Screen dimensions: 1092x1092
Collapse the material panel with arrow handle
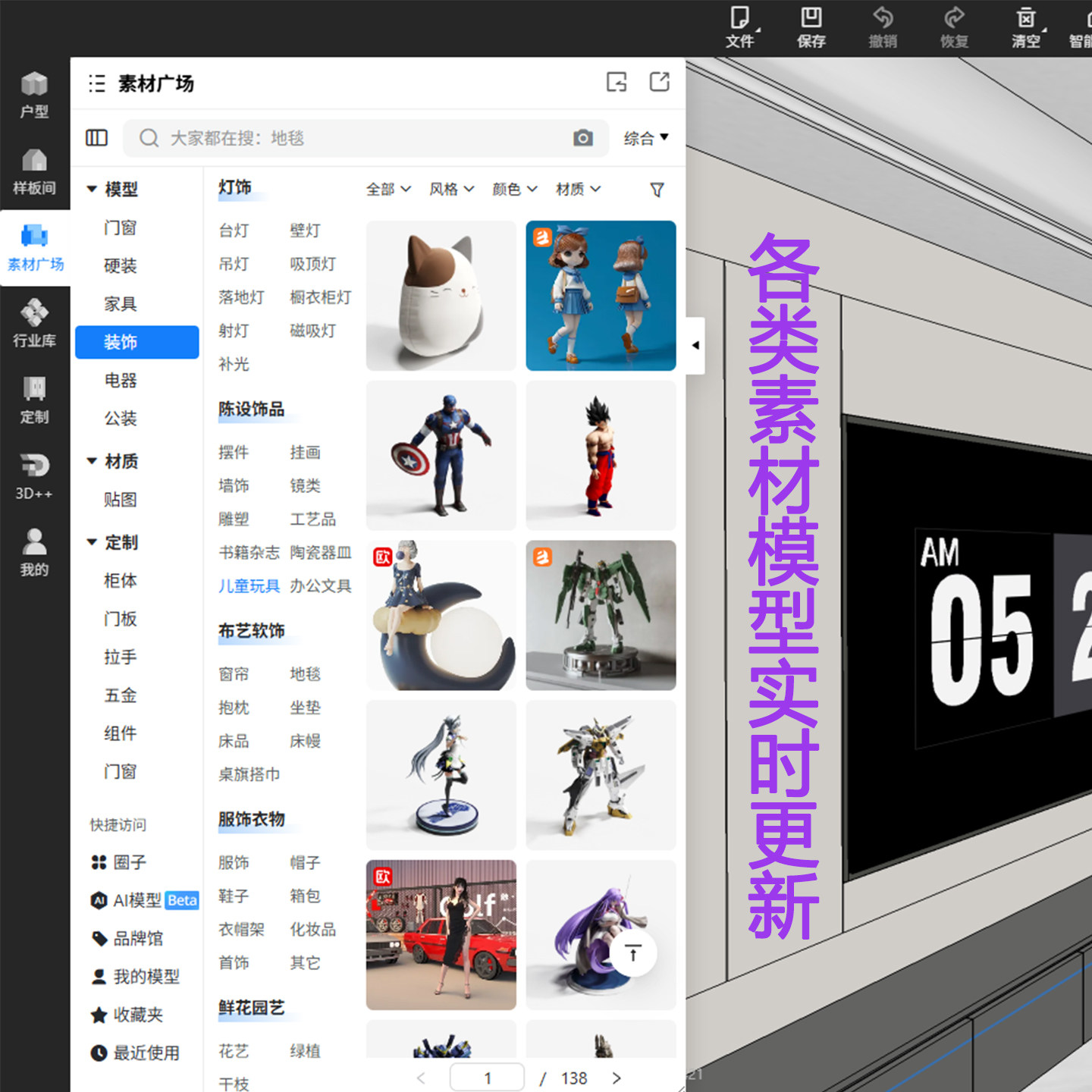(x=695, y=346)
